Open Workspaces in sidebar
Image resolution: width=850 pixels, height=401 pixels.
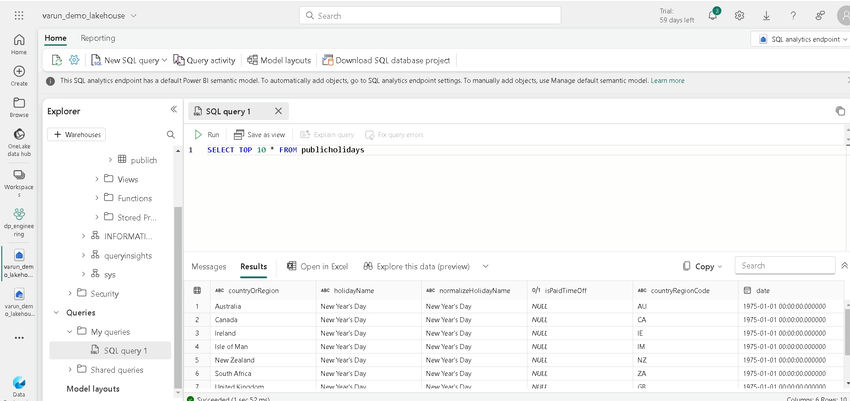point(19,183)
